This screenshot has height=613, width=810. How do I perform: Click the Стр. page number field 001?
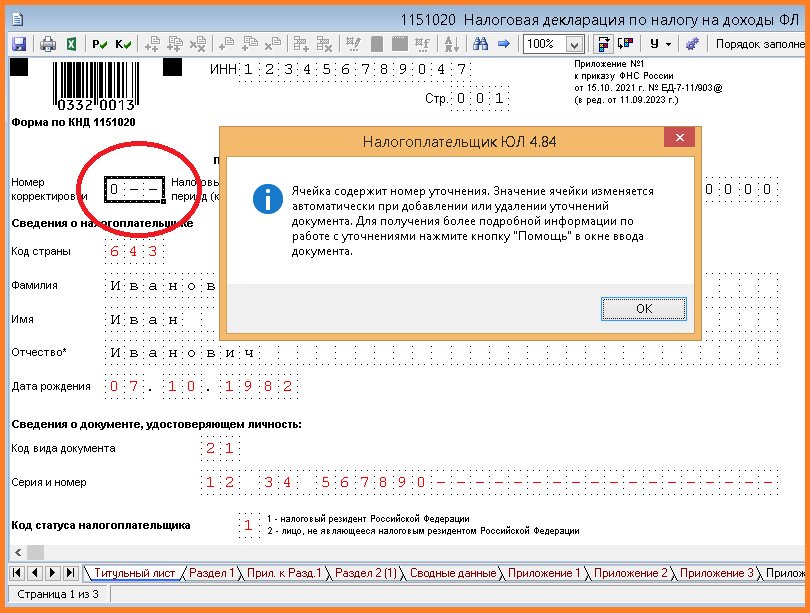click(480, 98)
